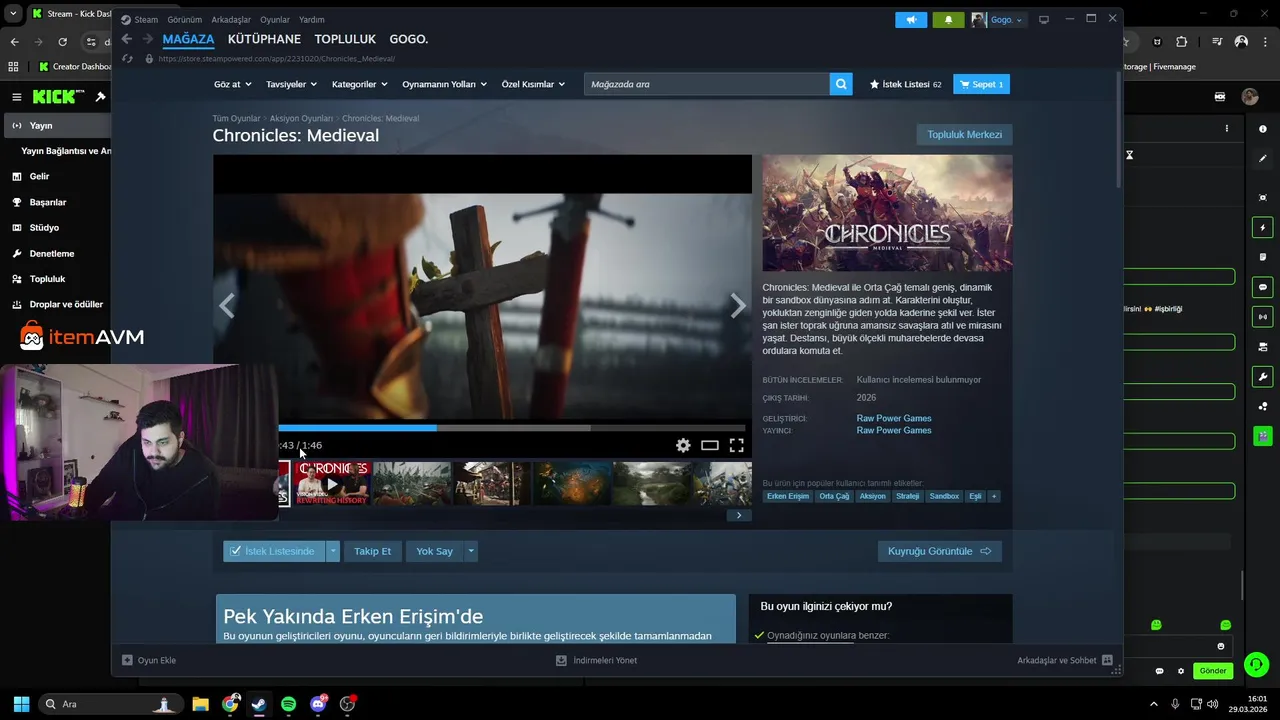1280x720 pixels.
Task: Click Oyun Ekle plus icon
Action: pyautogui.click(x=127, y=660)
